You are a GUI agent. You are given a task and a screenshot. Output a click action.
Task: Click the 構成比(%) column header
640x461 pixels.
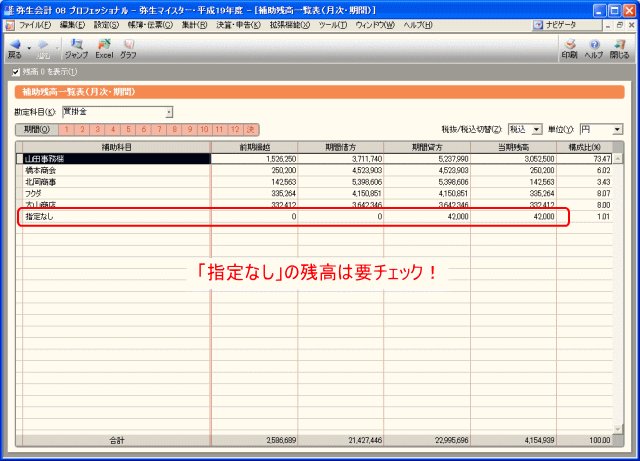pos(584,147)
